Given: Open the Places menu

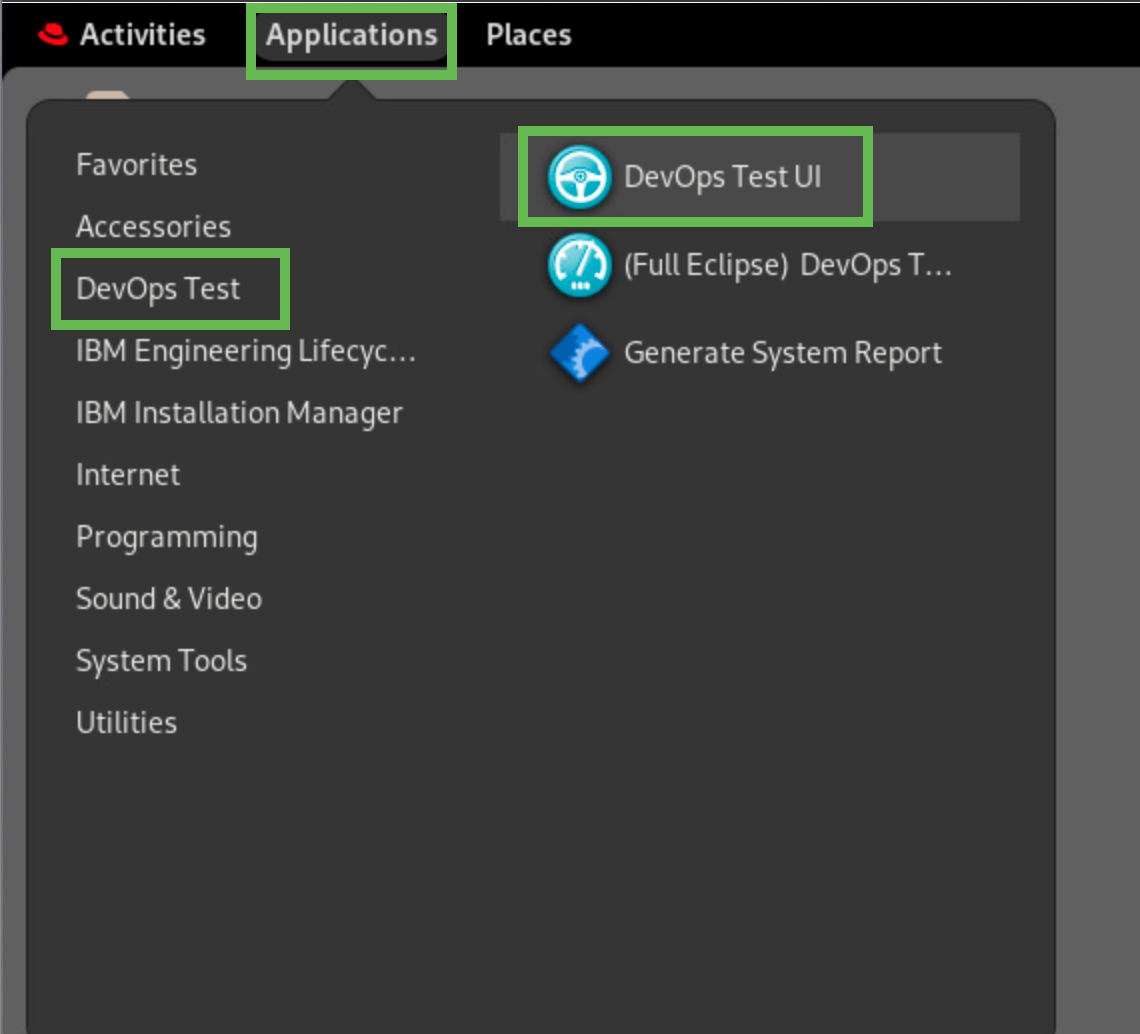Looking at the screenshot, I should coord(528,35).
